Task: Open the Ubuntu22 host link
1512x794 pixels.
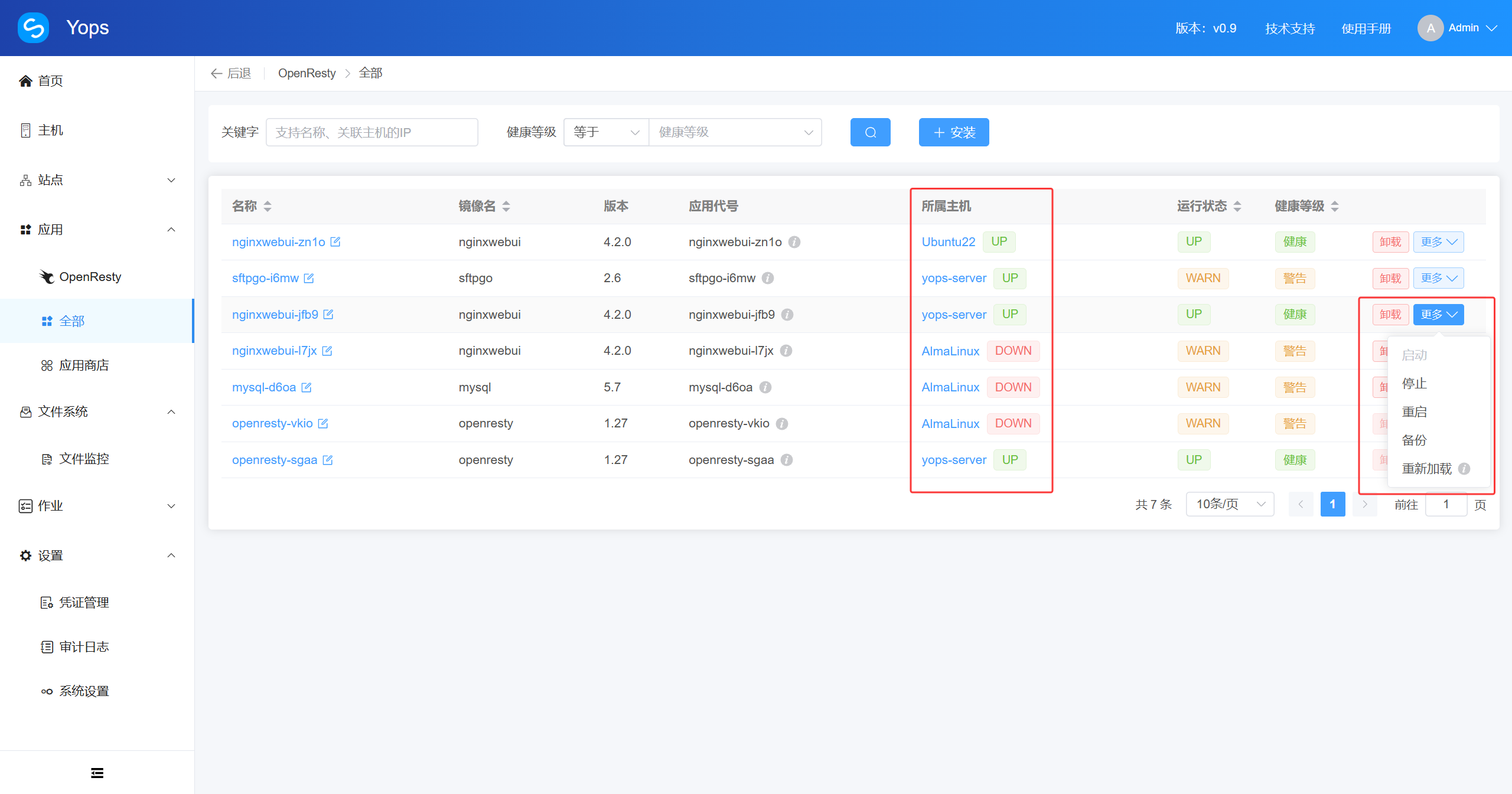Action: pos(949,241)
